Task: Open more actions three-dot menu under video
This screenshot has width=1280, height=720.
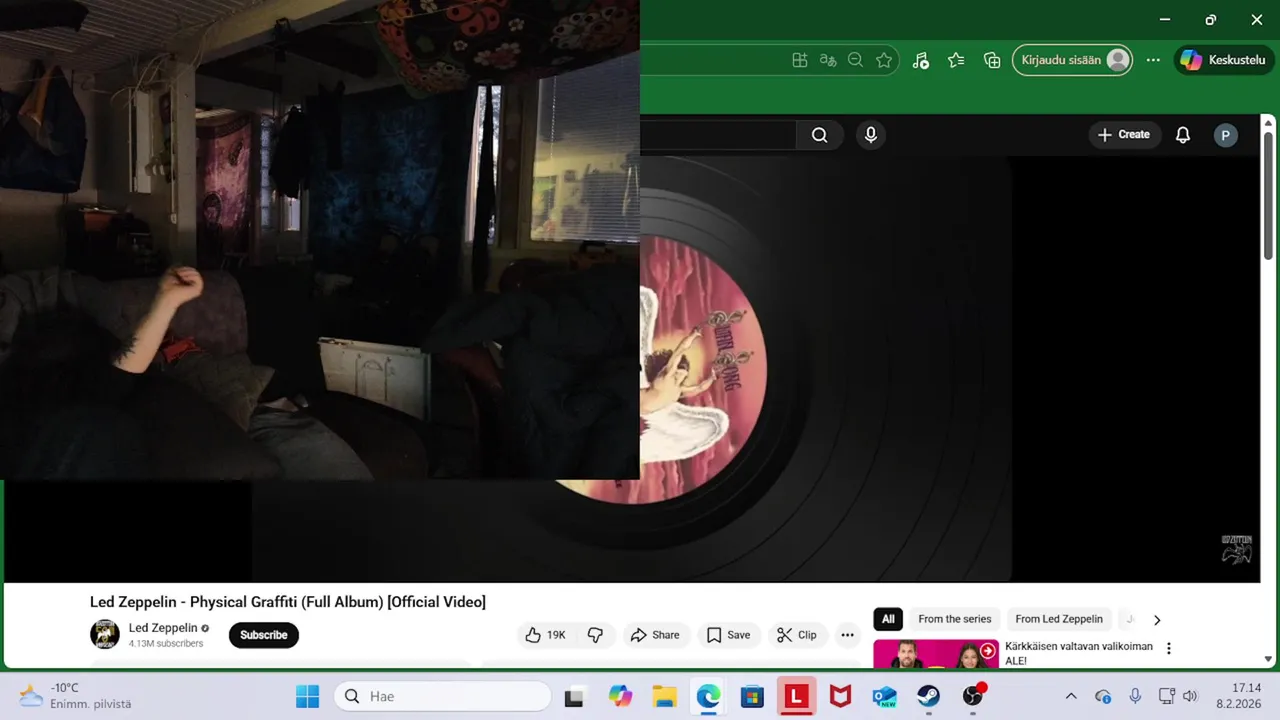Action: click(848, 635)
